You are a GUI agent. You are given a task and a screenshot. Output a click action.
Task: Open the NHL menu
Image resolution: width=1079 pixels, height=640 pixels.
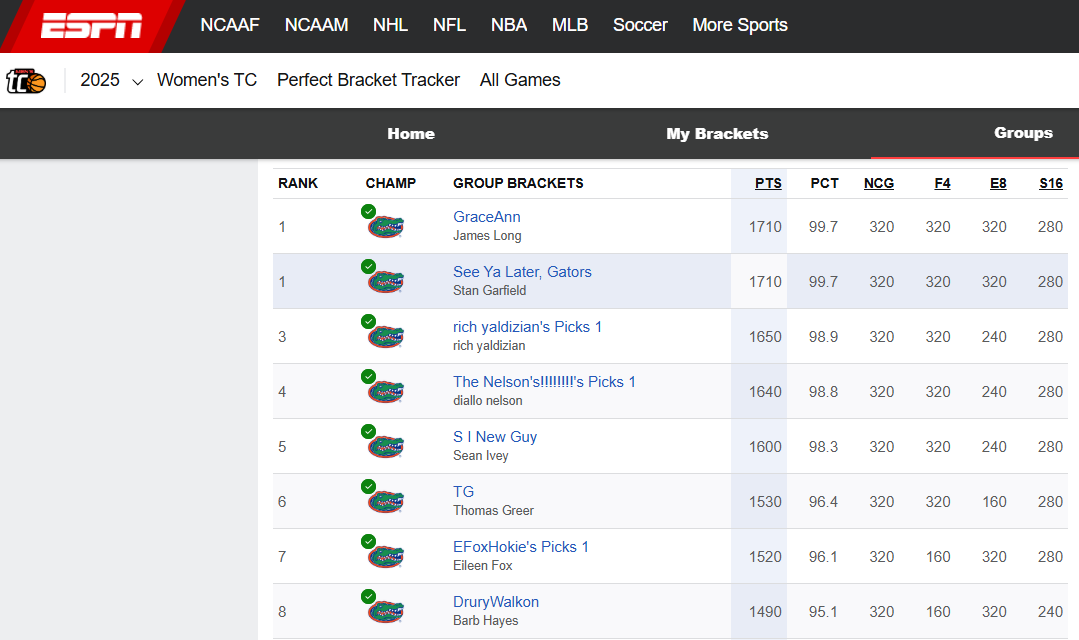(390, 25)
